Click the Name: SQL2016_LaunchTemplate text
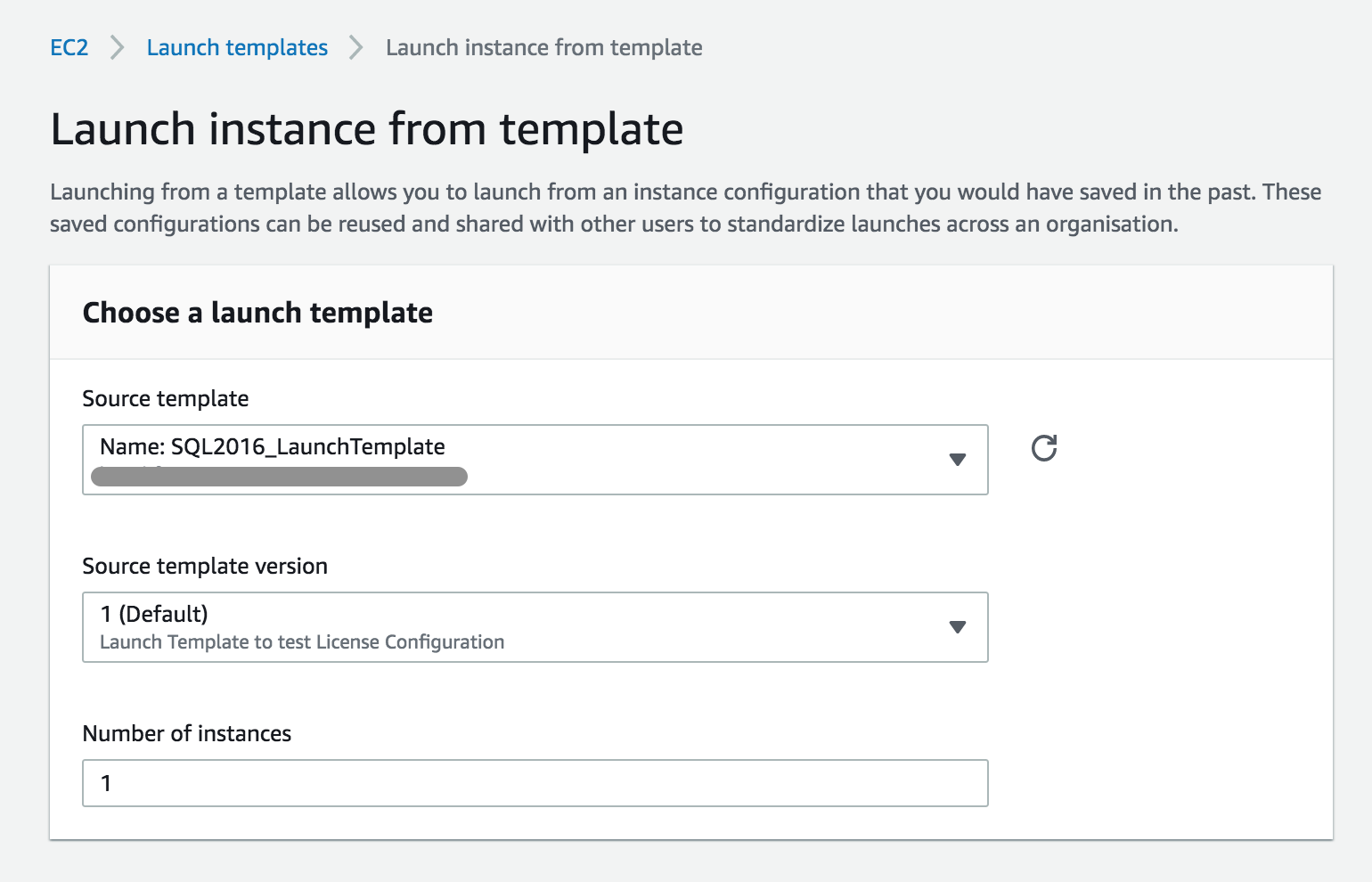The height and width of the screenshot is (882, 1372). [273, 446]
